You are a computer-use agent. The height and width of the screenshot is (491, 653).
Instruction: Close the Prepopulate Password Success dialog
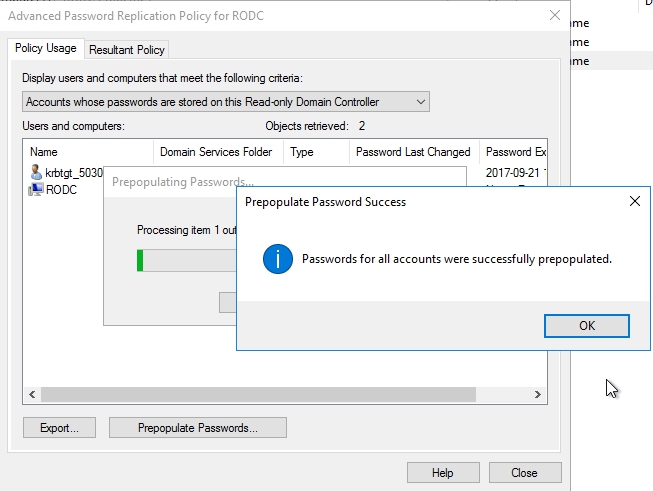(634, 201)
